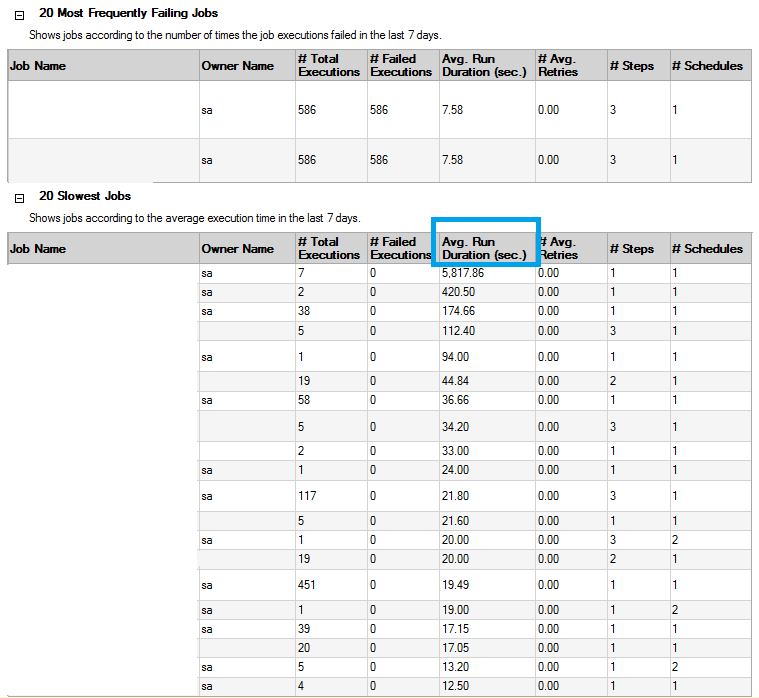Select the 420.50 average duration cell
Screen dimensions: 759x698
click(x=459, y=292)
